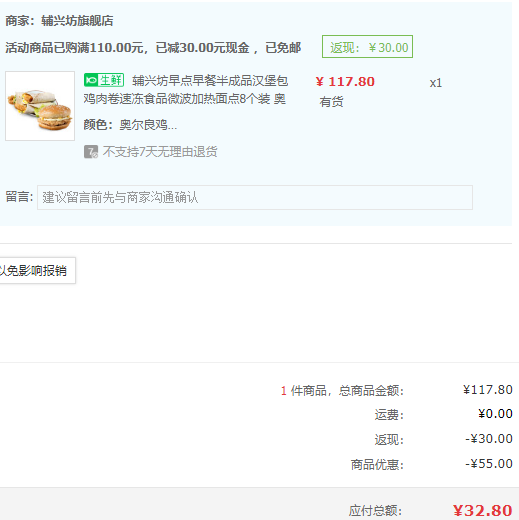Focus the 留言 message input field
Image resolution: width=519 pixels, height=520 pixels.
(255, 197)
